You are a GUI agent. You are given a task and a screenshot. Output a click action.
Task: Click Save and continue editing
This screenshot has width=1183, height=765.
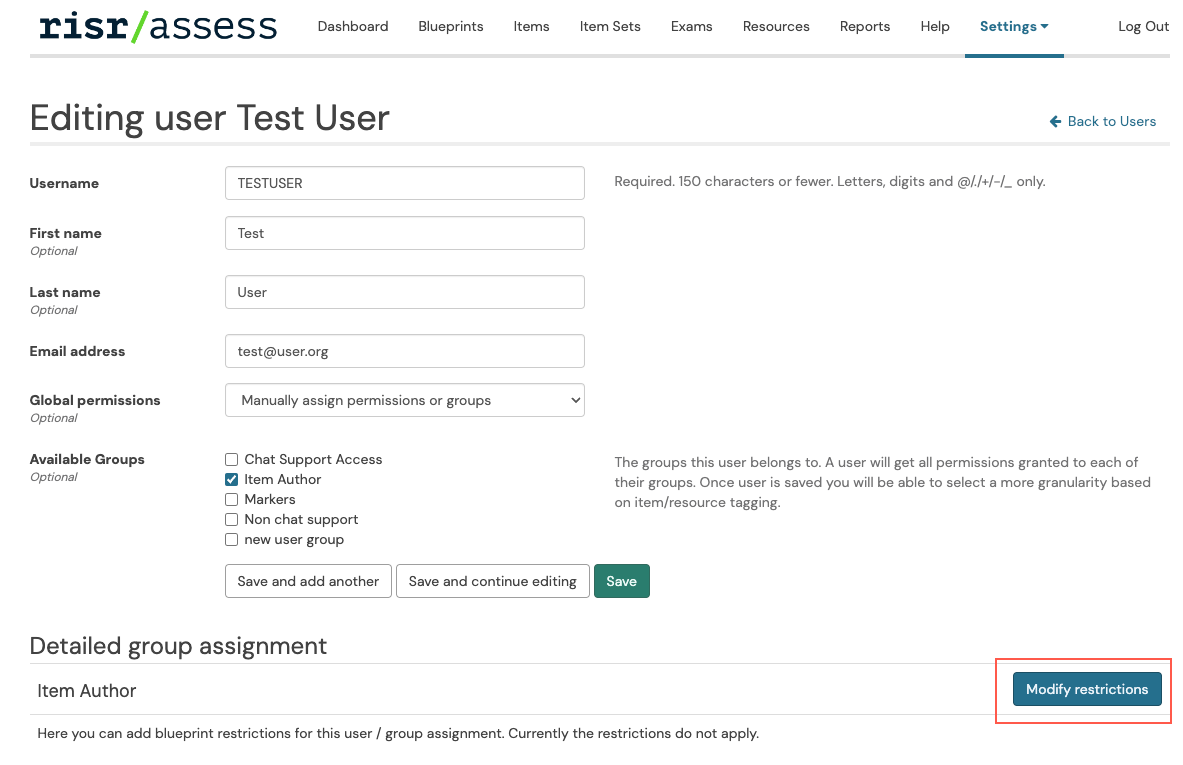pyautogui.click(x=492, y=581)
